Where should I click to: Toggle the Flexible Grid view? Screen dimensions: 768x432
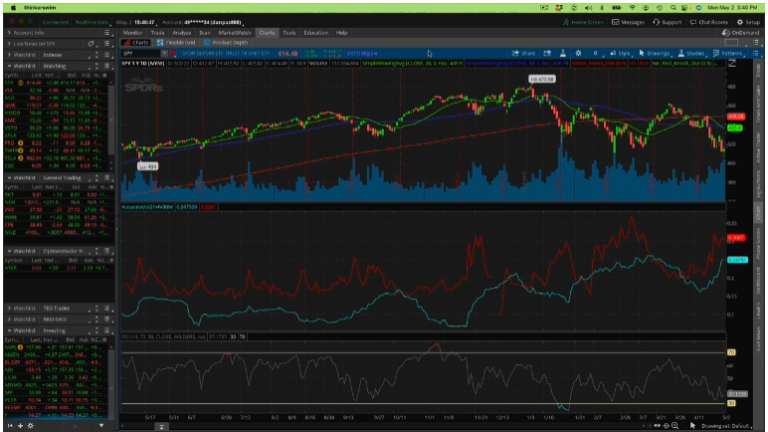tap(176, 42)
